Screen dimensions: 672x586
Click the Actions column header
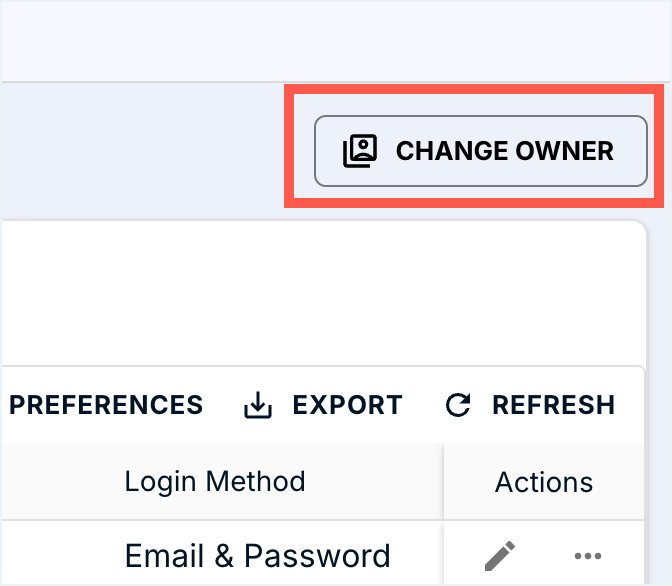pyautogui.click(x=544, y=482)
